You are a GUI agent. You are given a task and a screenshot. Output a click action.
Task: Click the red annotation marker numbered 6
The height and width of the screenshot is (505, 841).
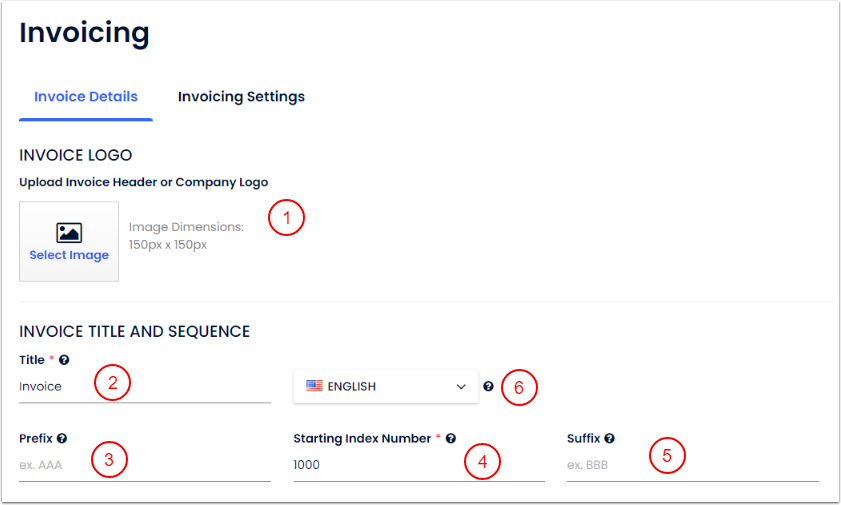click(x=520, y=387)
